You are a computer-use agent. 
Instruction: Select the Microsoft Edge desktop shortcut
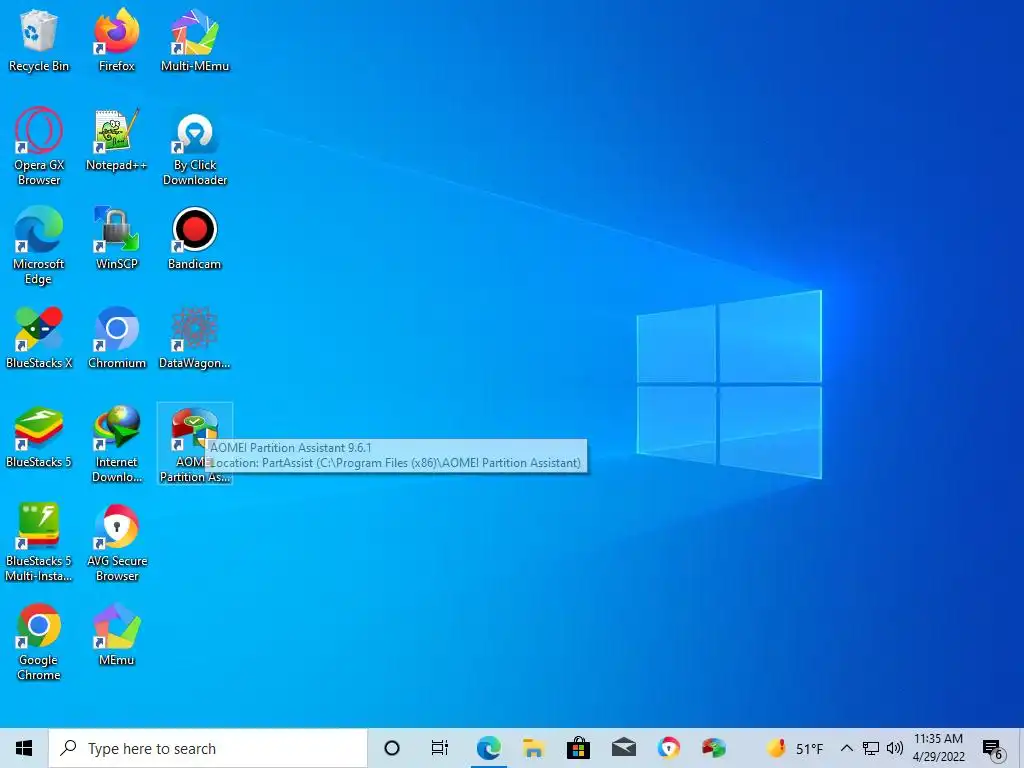(x=39, y=246)
